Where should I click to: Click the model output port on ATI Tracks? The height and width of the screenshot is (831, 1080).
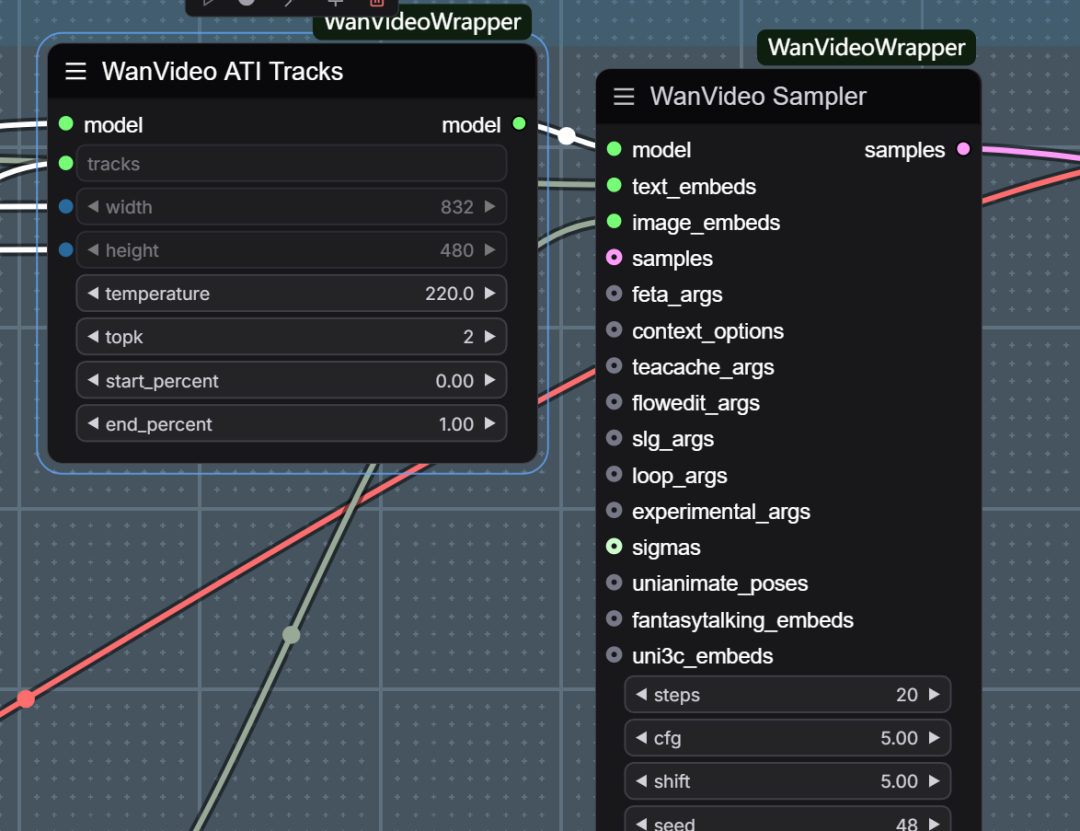coord(519,124)
